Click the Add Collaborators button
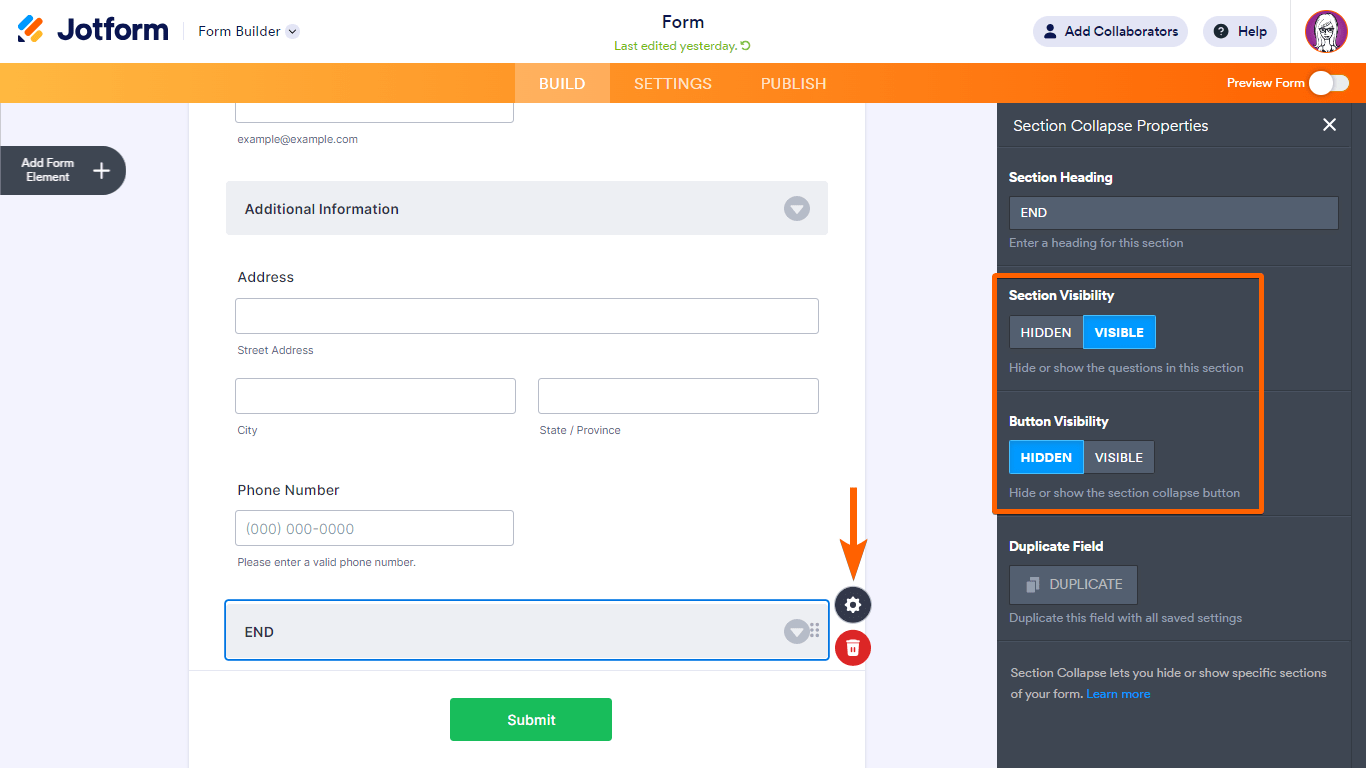The height and width of the screenshot is (768, 1366). coord(1110,31)
